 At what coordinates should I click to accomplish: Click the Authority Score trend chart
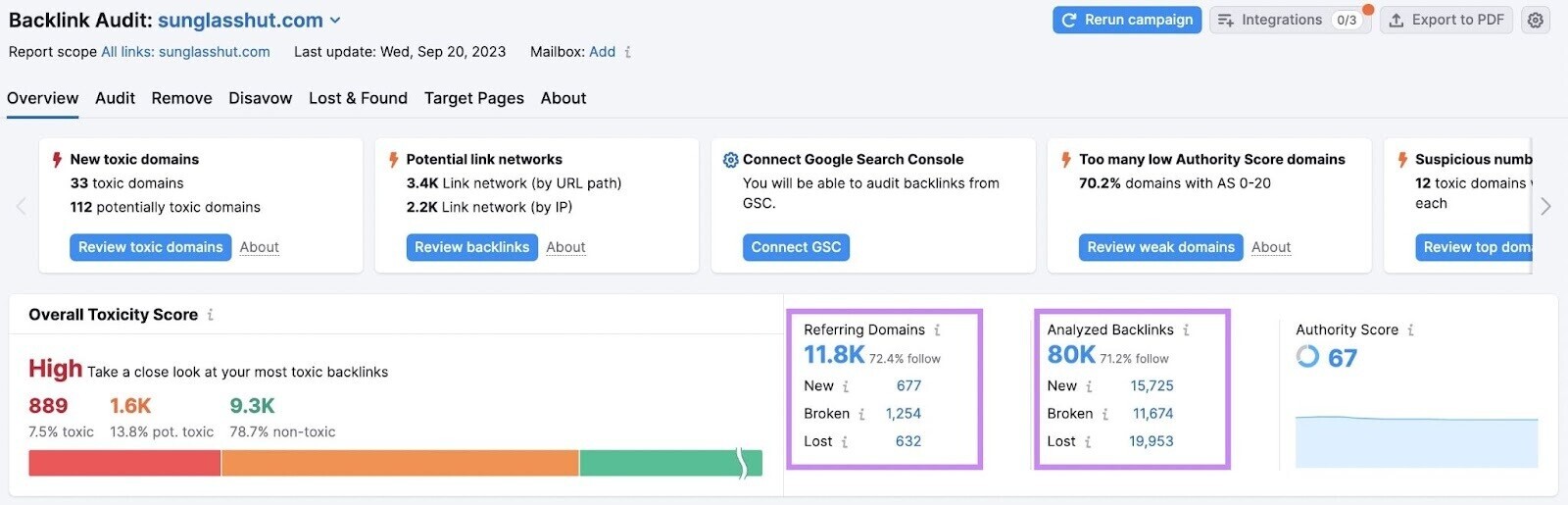(1416, 441)
